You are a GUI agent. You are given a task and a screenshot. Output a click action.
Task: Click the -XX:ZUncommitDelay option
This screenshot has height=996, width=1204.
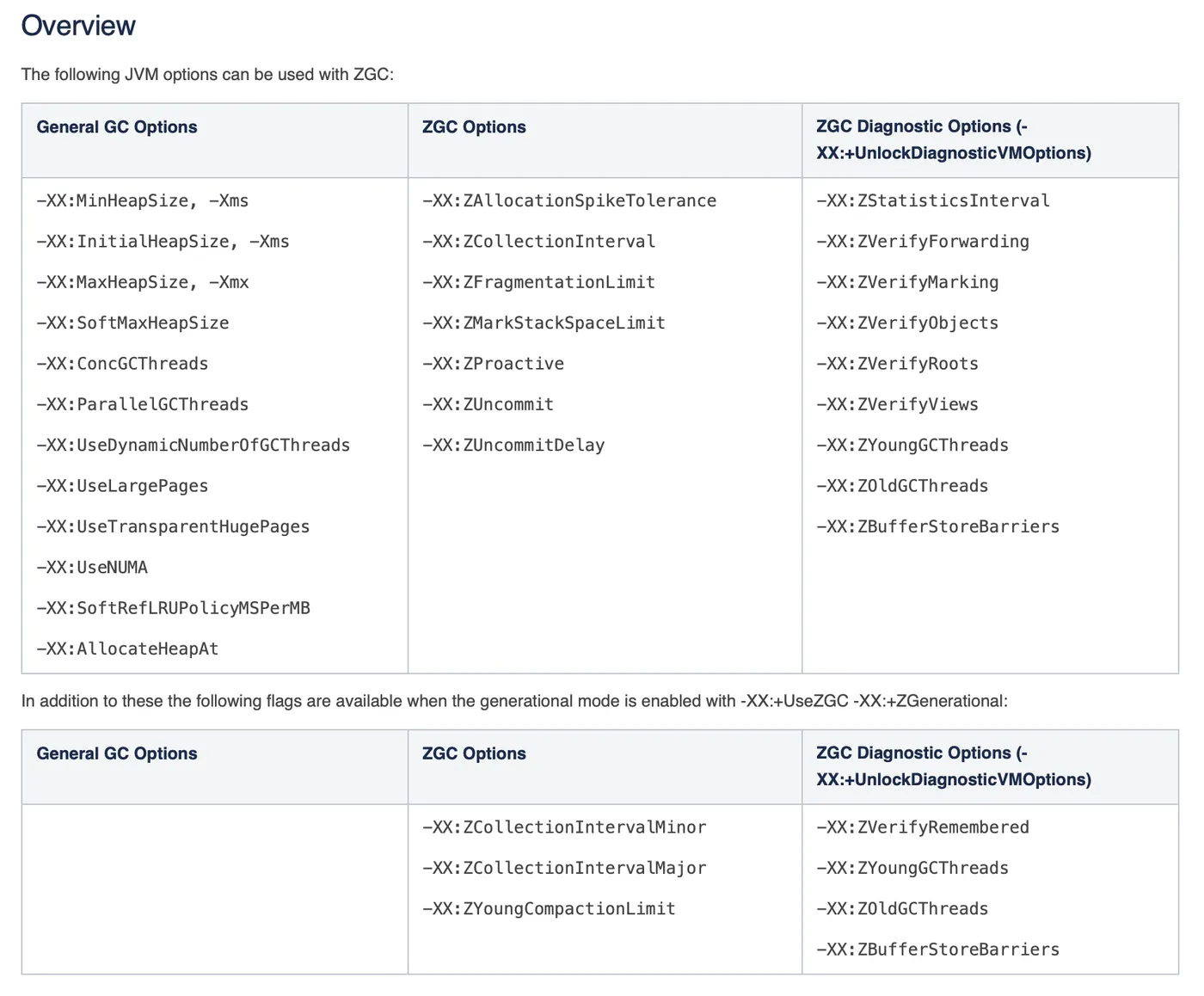point(513,446)
